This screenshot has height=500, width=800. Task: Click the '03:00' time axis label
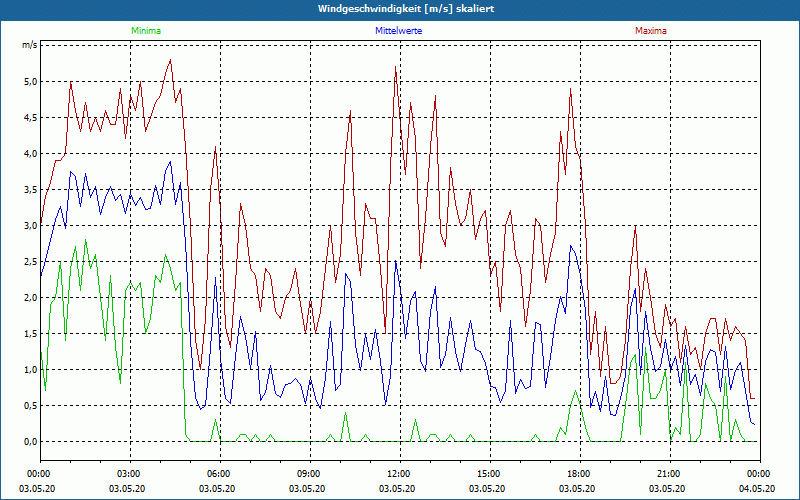coord(127,474)
